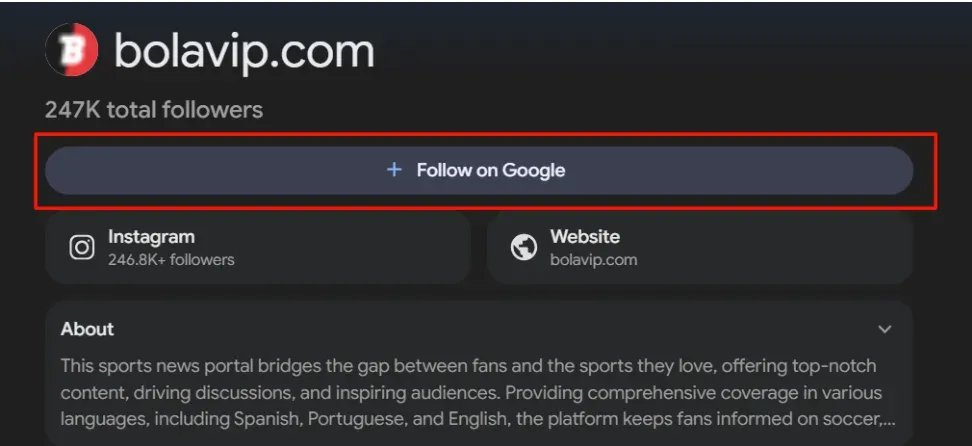The width and height of the screenshot is (972, 446).
Task: Click the About heading
Action: (88, 329)
